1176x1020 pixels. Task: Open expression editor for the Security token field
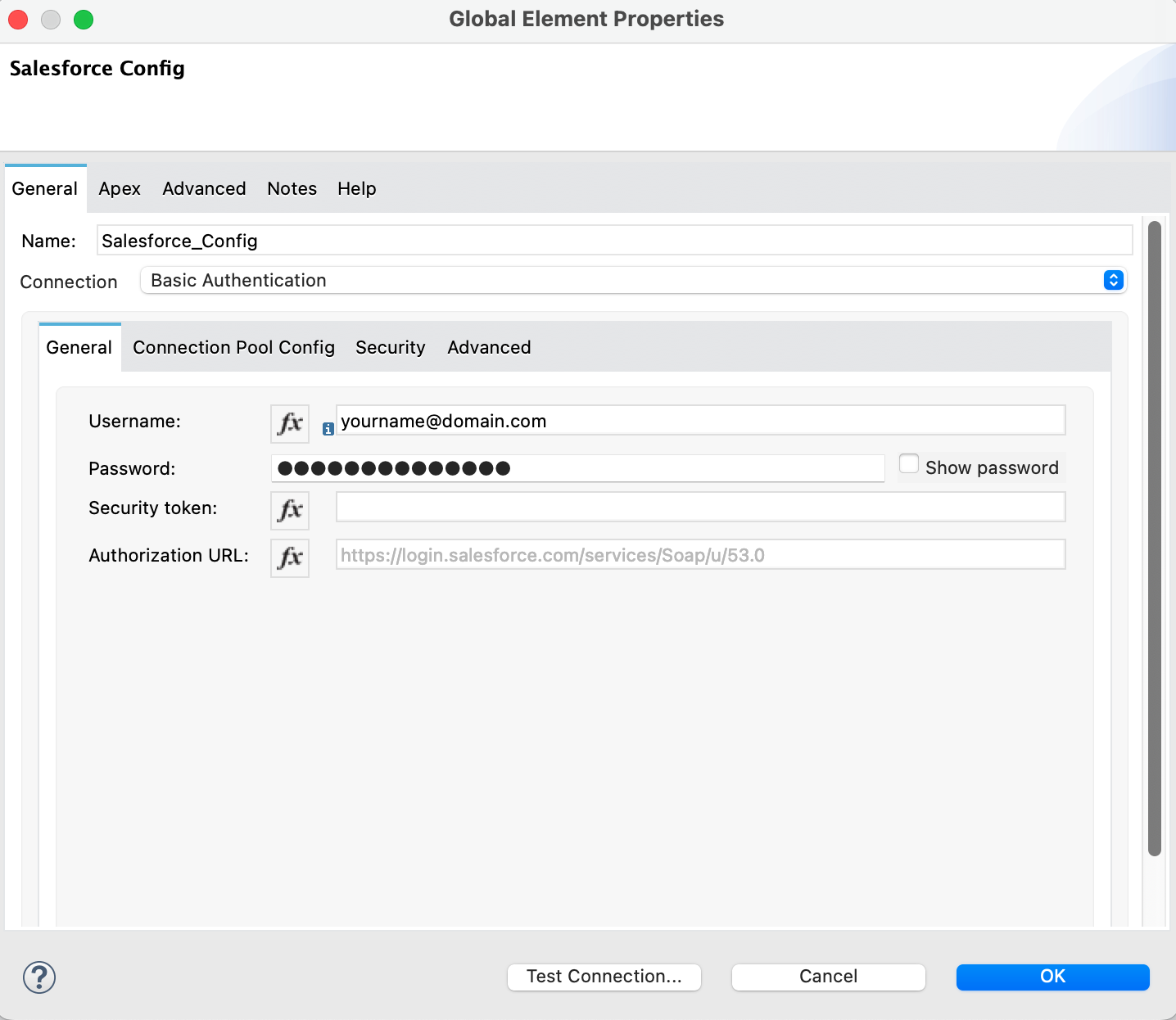pyautogui.click(x=289, y=510)
